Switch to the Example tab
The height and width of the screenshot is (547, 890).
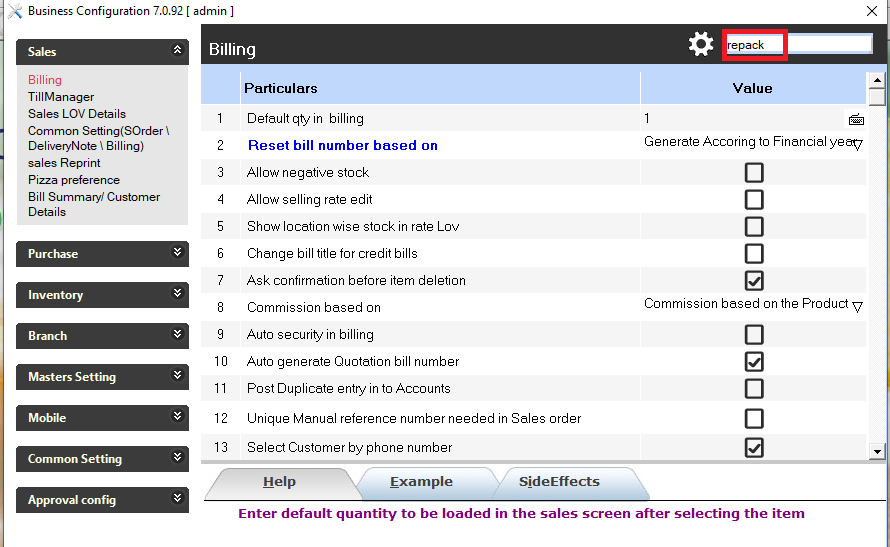pyautogui.click(x=421, y=482)
